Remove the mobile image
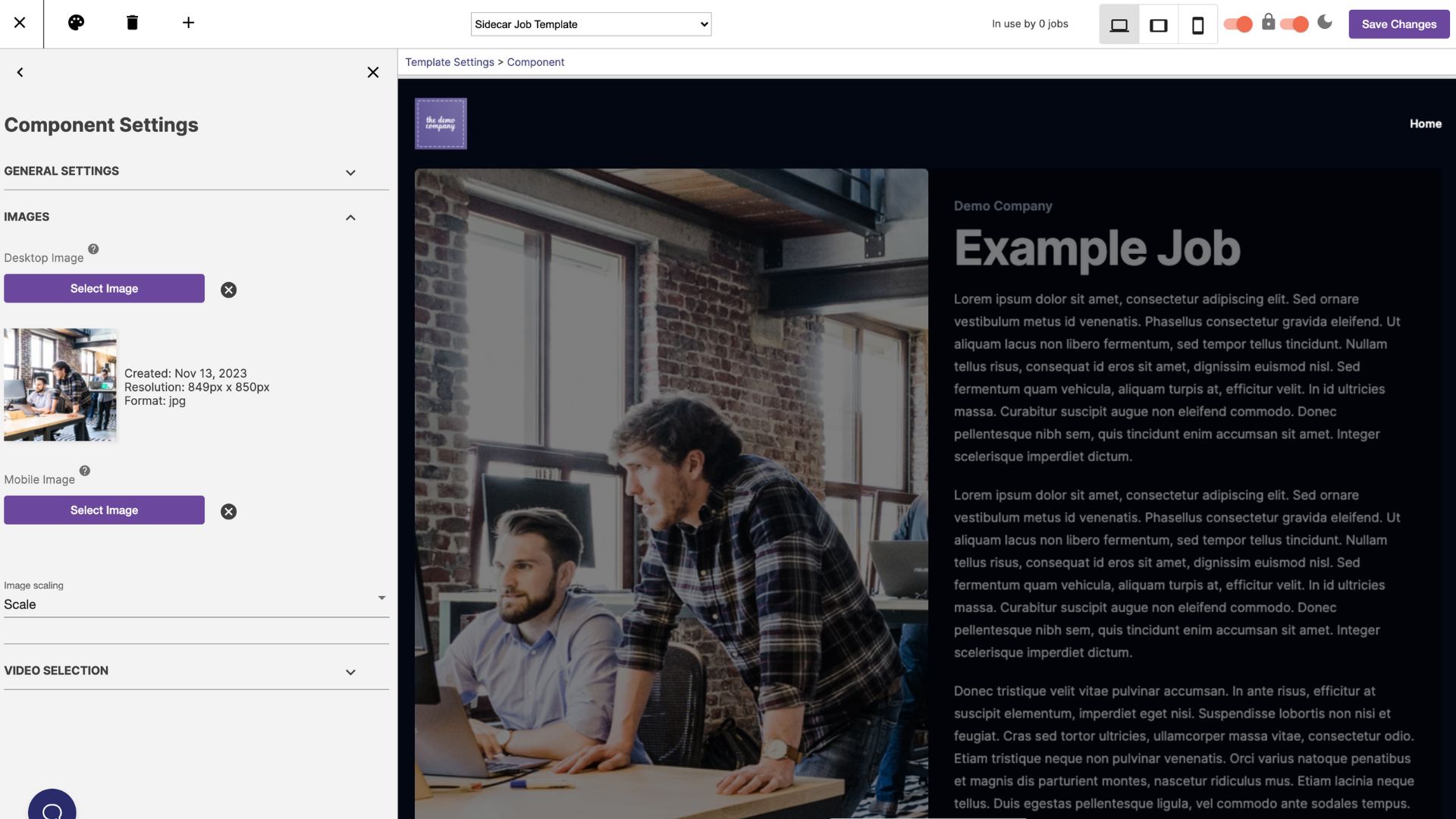This screenshot has height=819, width=1456. (228, 512)
